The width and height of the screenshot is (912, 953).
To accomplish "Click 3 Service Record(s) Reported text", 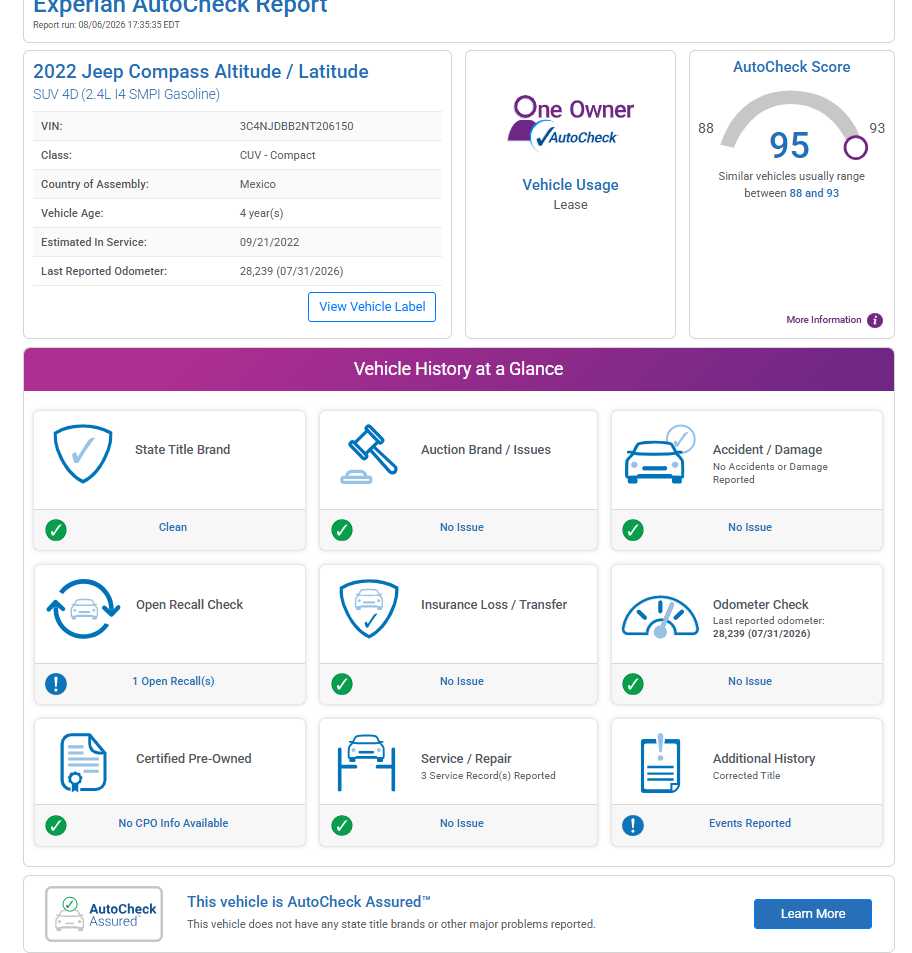I will [x=488, y=776].
